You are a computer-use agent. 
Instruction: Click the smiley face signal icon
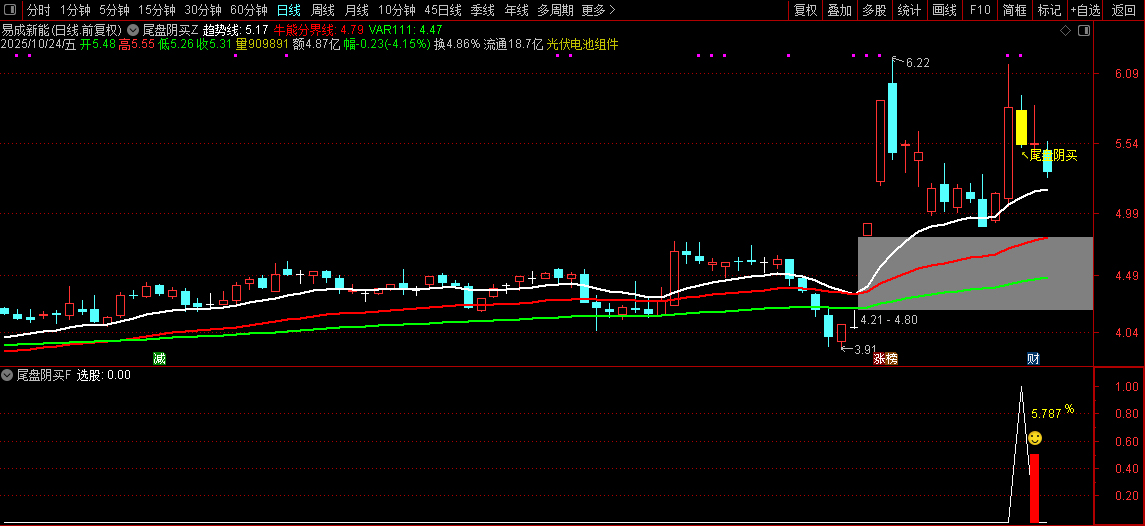tap(1035, 438)
